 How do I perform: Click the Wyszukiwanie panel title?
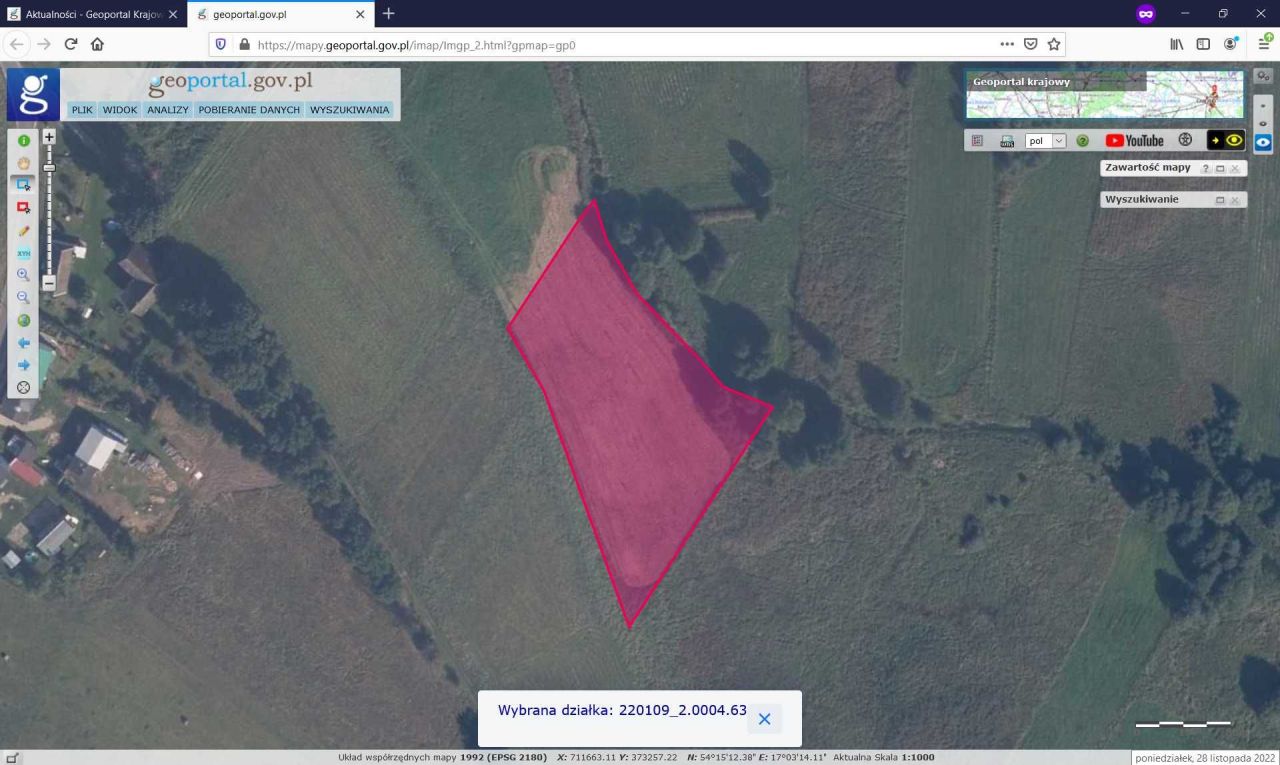[1142, 199]
